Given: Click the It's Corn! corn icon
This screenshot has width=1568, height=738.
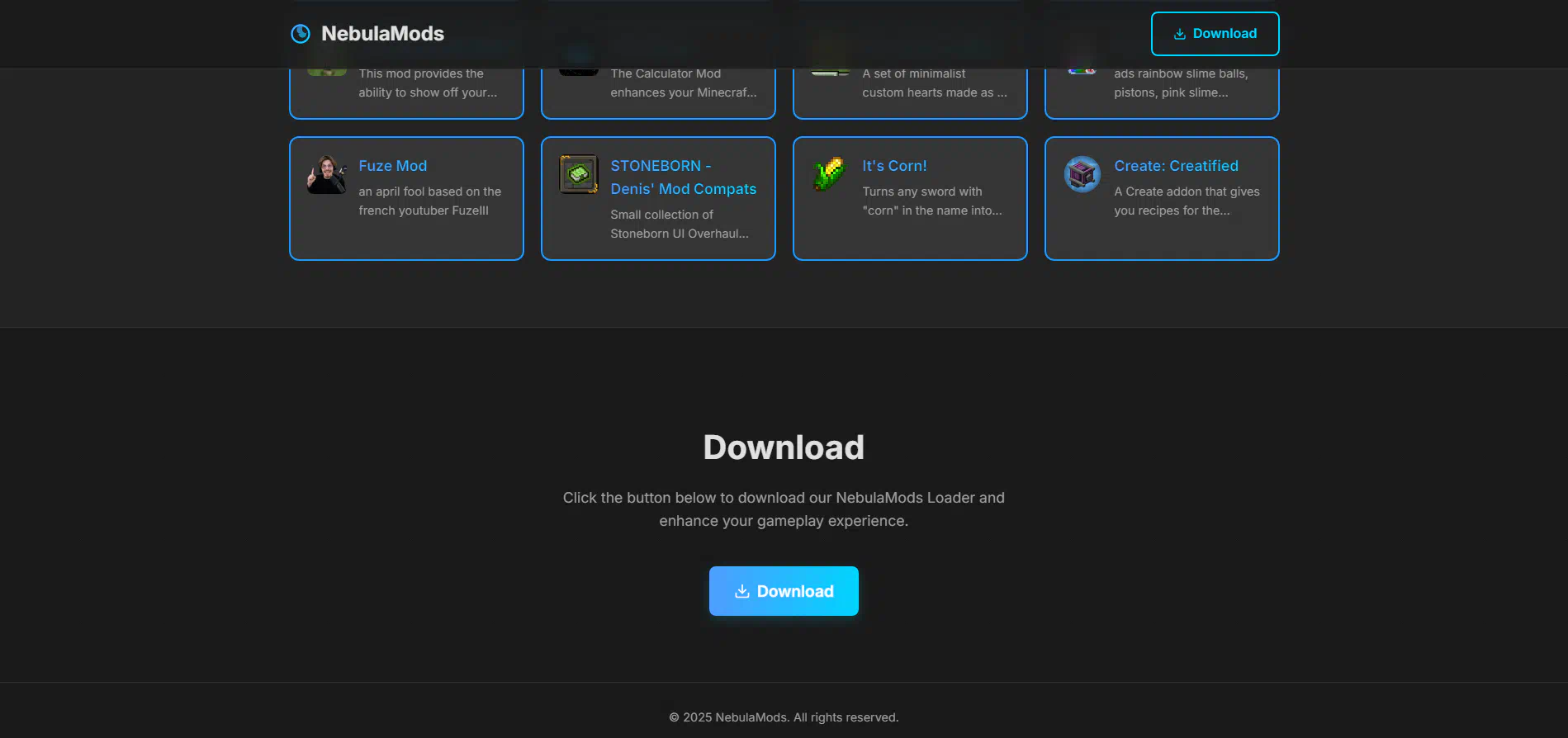Looking at the screenshot, I should [831, 175].
